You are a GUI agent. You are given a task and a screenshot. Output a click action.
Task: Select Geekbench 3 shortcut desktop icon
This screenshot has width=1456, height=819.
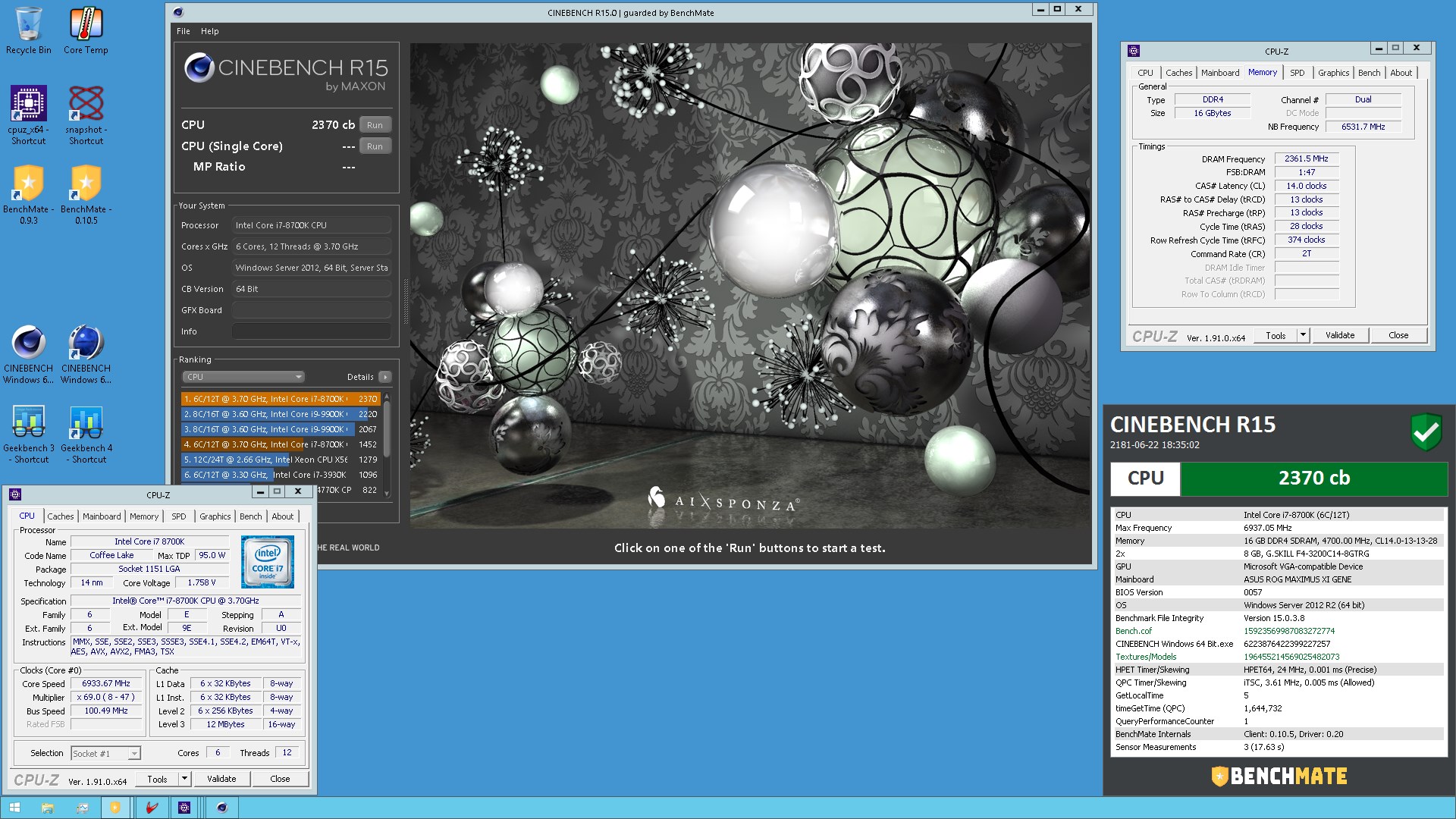point(28,434)
